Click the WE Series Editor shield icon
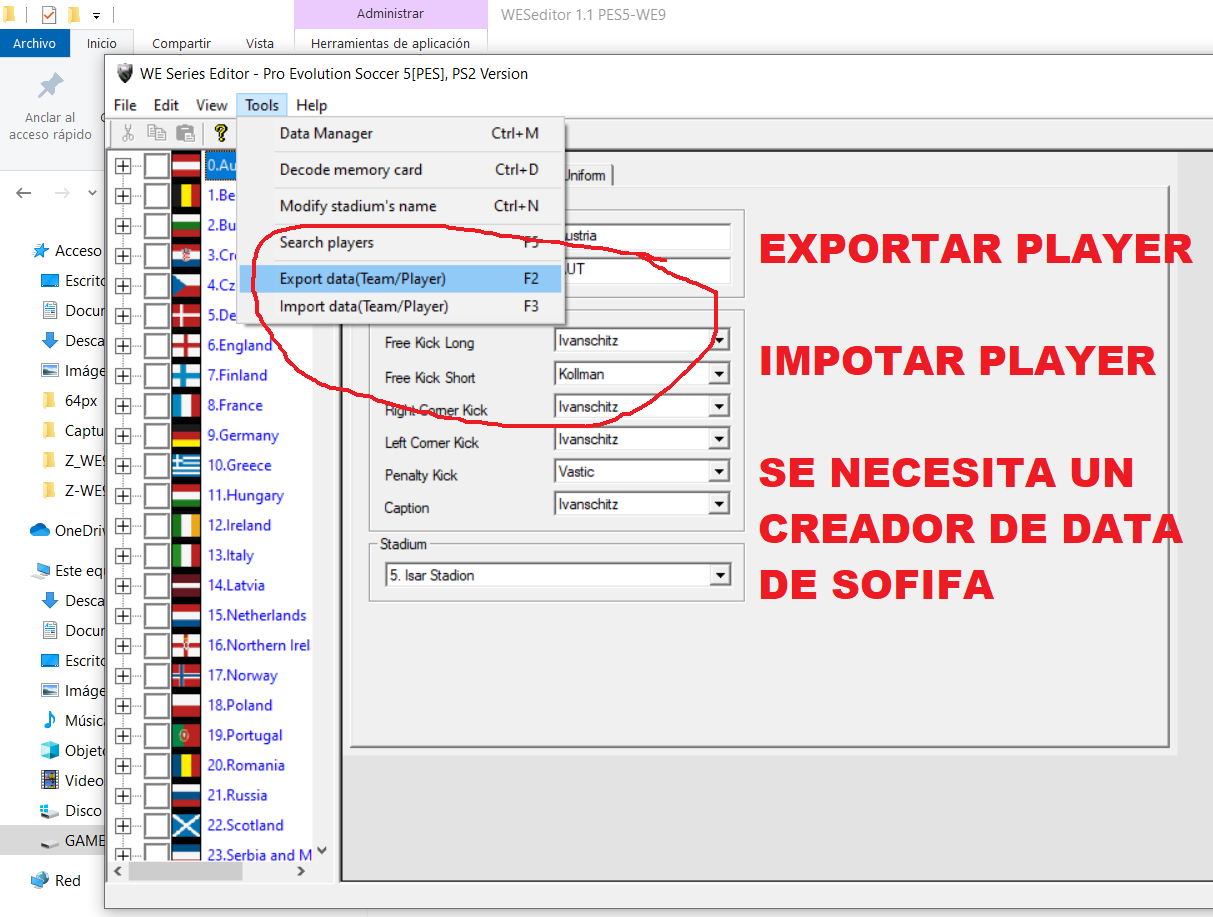The image size is (1213, 917). click(125, 73)
